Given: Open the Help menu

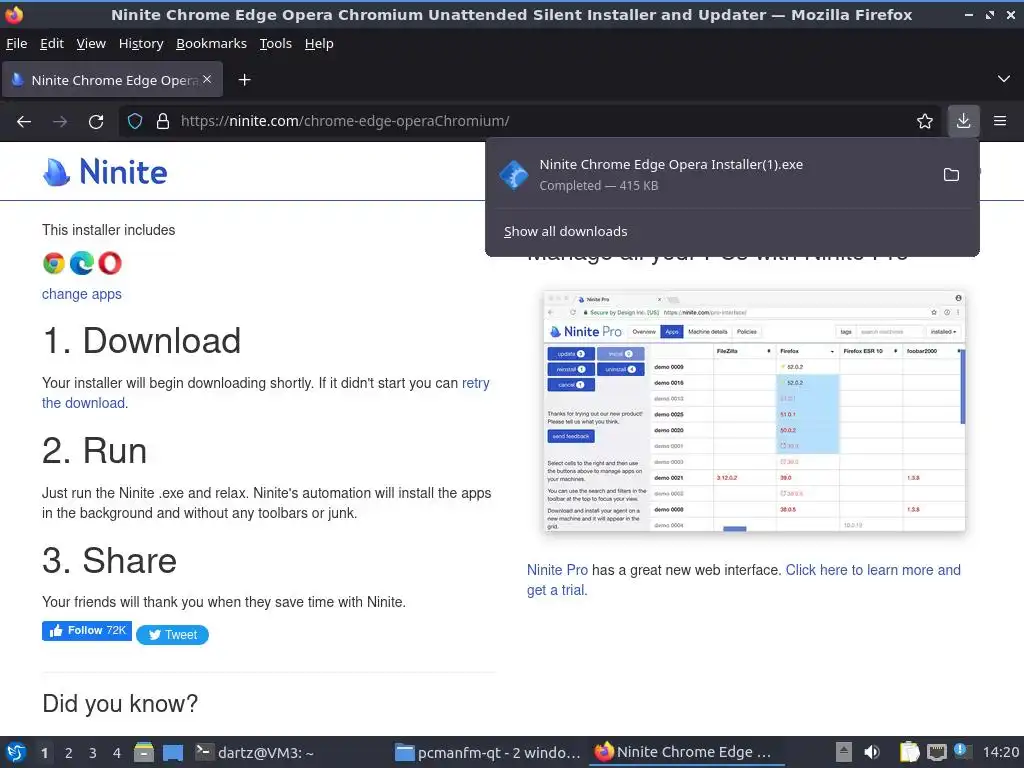Looking at the screenshot, I should point(319,44).
